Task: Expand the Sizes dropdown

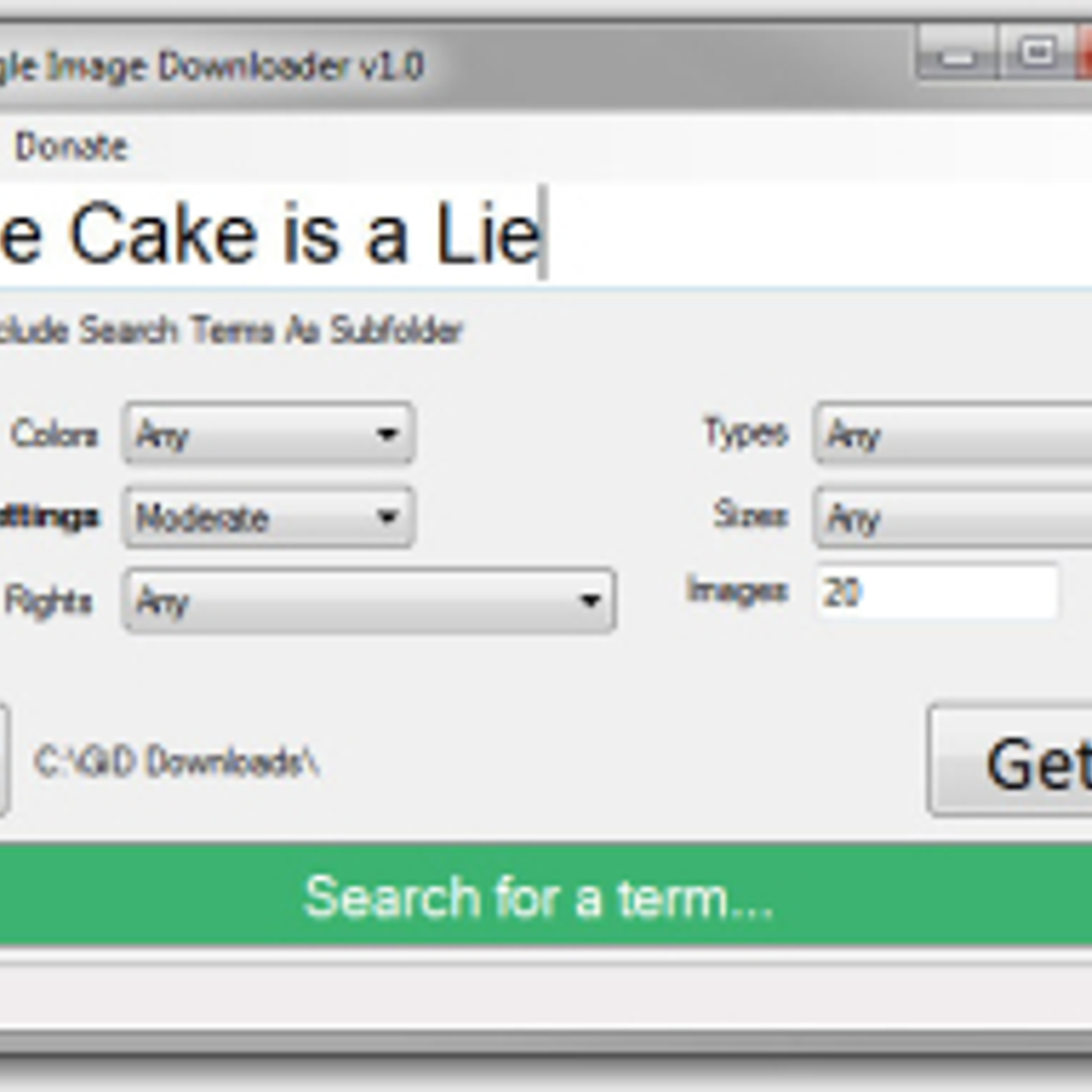Action: coord(951,518)
